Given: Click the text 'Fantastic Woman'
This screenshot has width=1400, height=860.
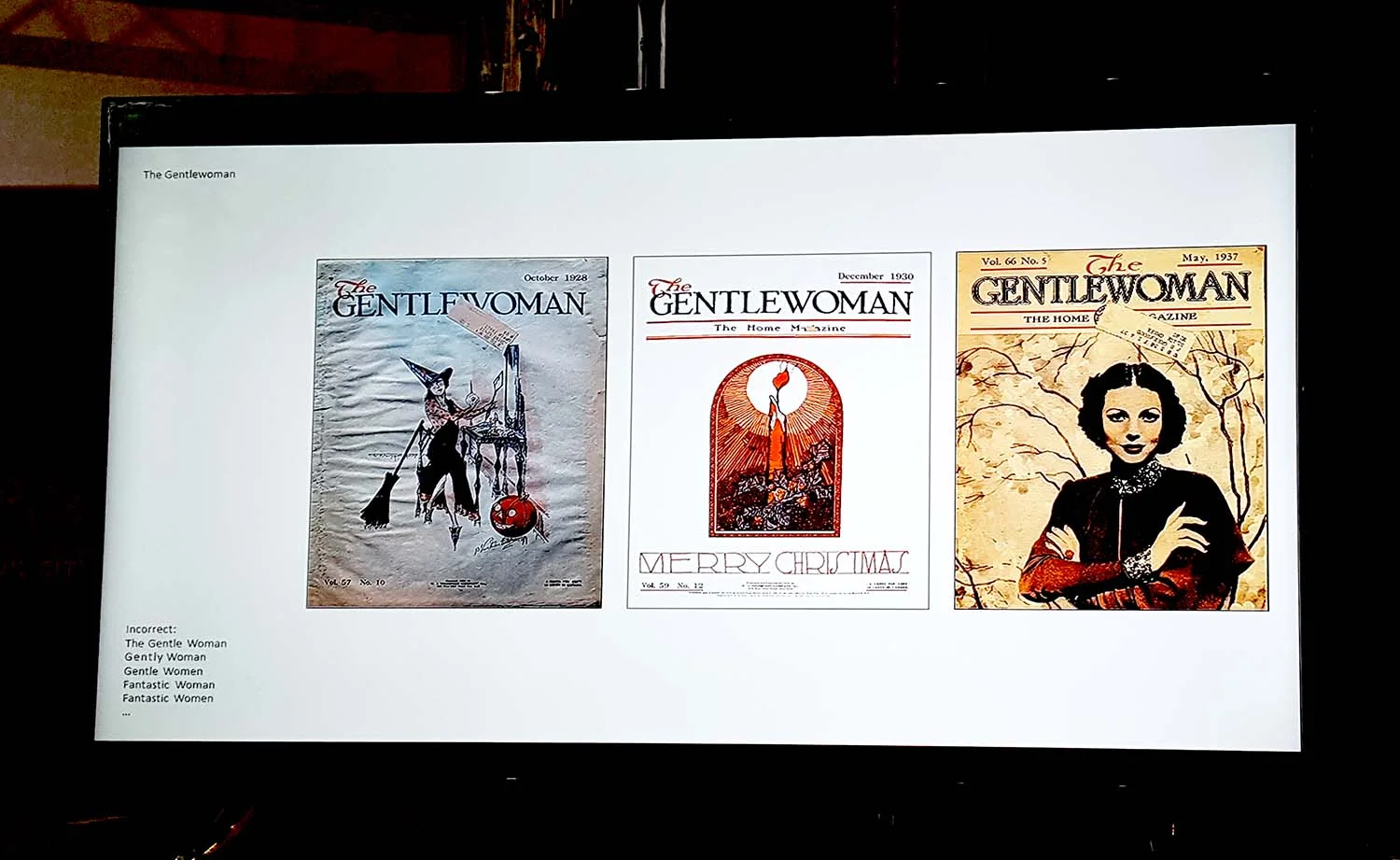Looking at the screenshot, I should coord(169,684).
